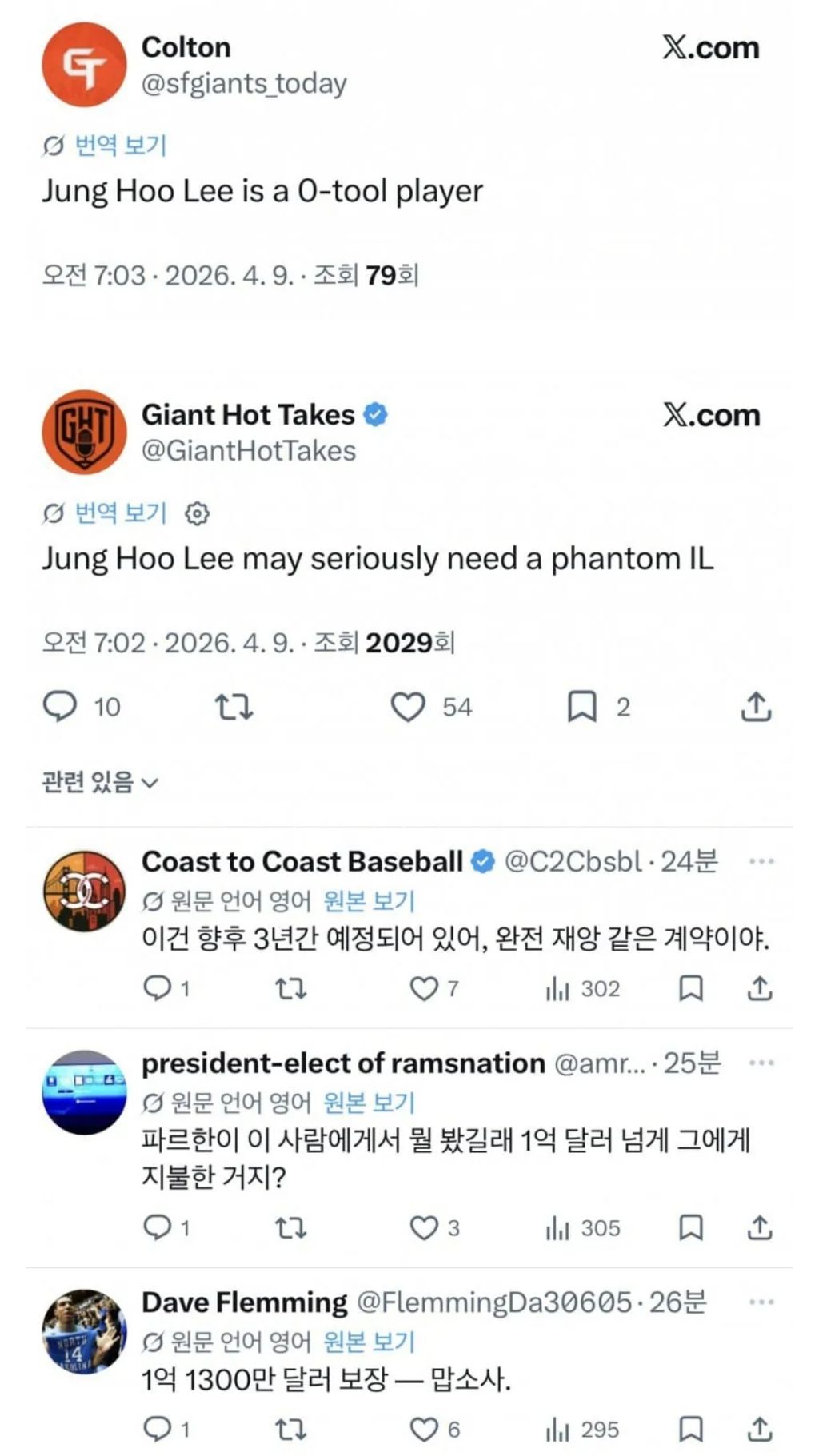Screen dimensions: 819x1456
Task: Retweet the Giant Hot Takes post
Action: [234, 707]
